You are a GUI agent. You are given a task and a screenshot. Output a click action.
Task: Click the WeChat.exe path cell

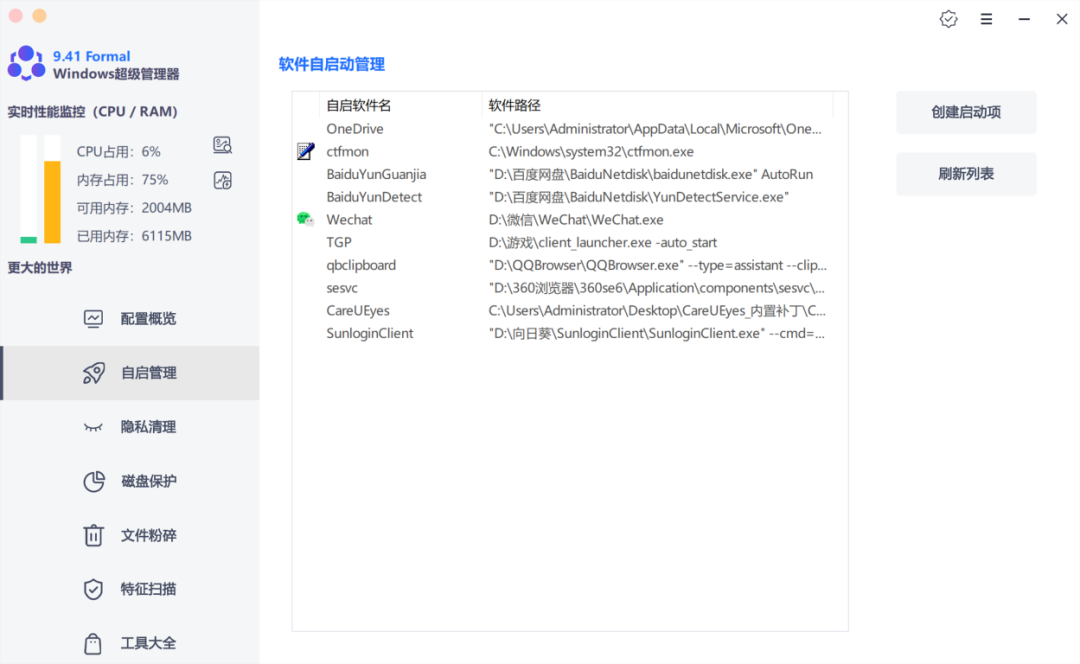[576, 220]
